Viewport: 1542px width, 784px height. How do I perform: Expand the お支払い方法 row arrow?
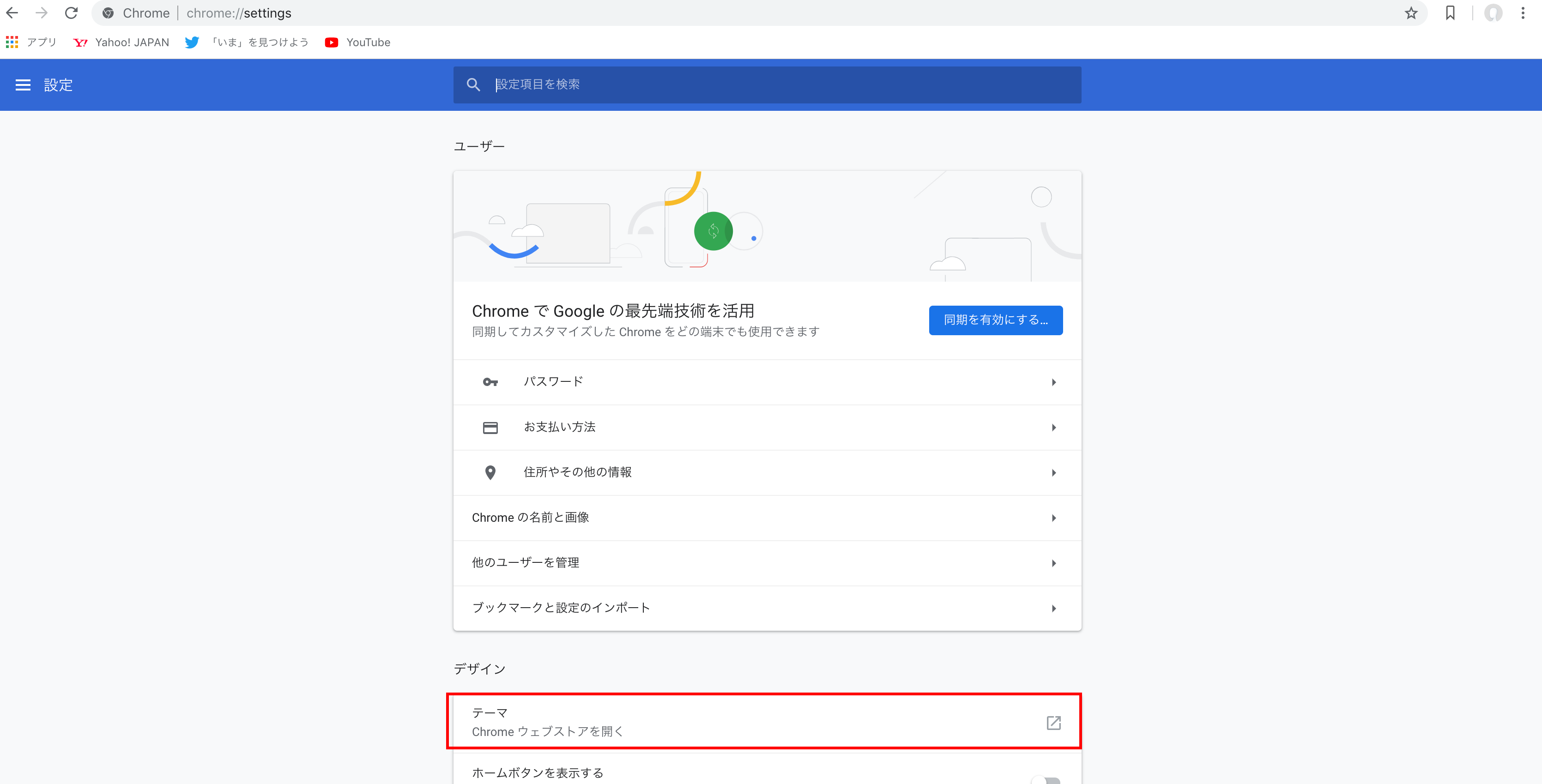click(1053, 427)
